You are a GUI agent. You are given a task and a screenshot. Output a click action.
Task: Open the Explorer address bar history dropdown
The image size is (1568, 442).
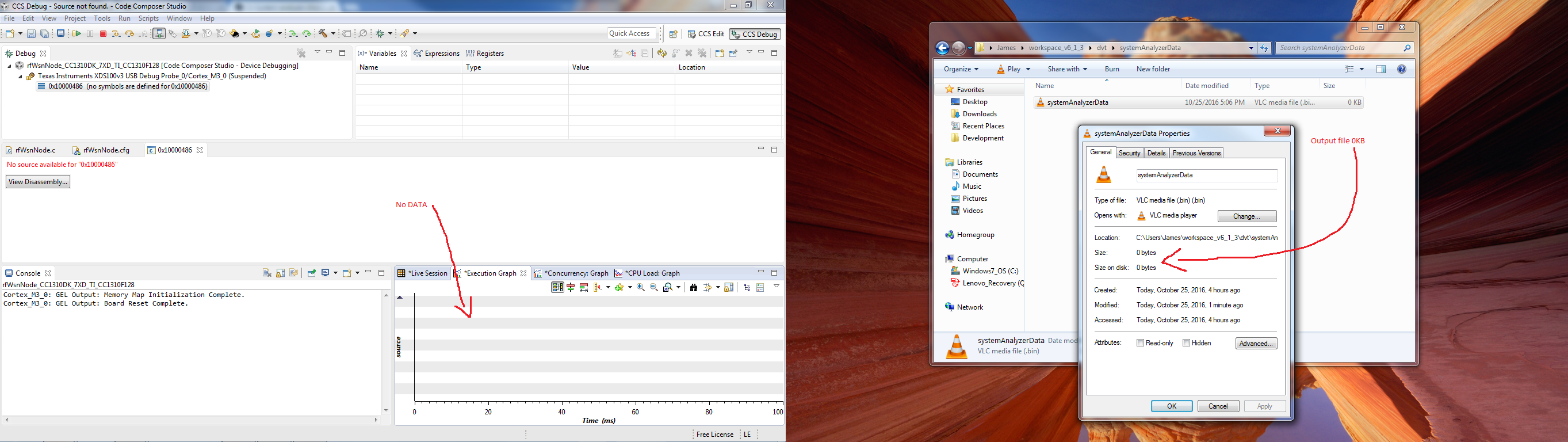coord(1251,48)
